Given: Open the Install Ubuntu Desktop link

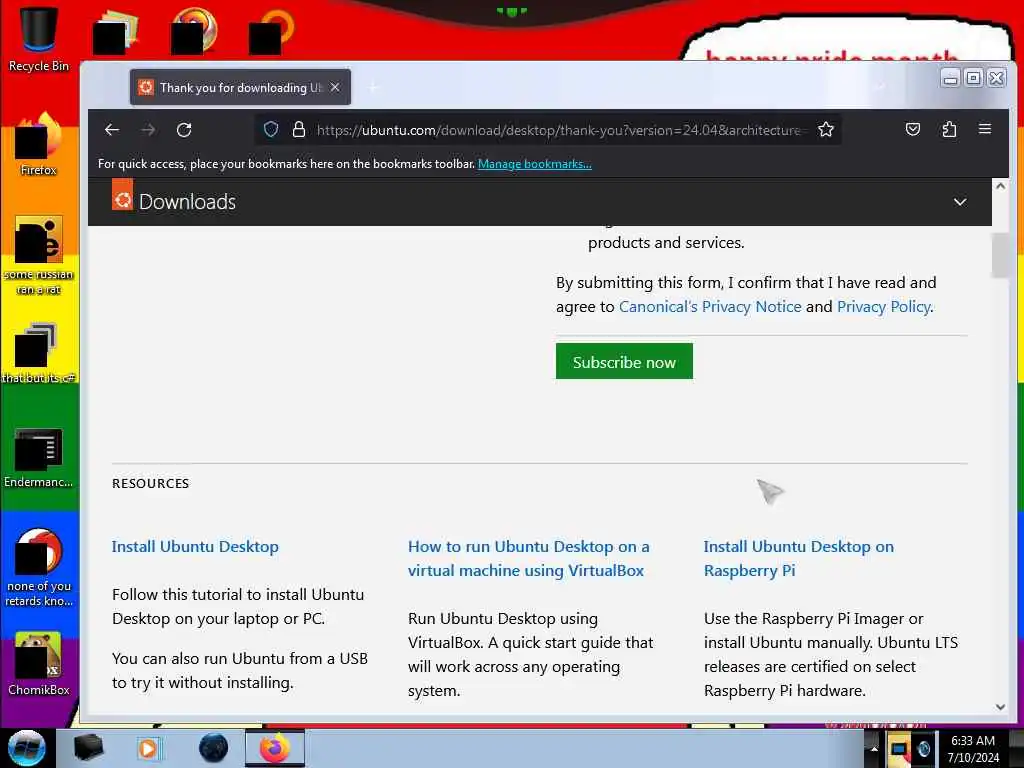Looking at the screenshot, I should (x=195, y=547).
